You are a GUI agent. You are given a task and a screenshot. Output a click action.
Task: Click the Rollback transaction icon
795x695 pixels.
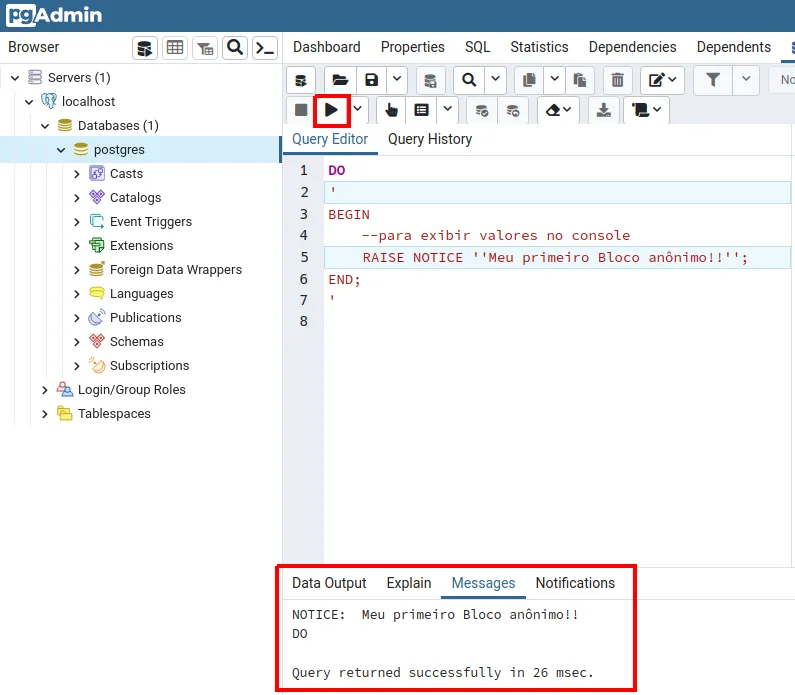(x=513, y=110)
